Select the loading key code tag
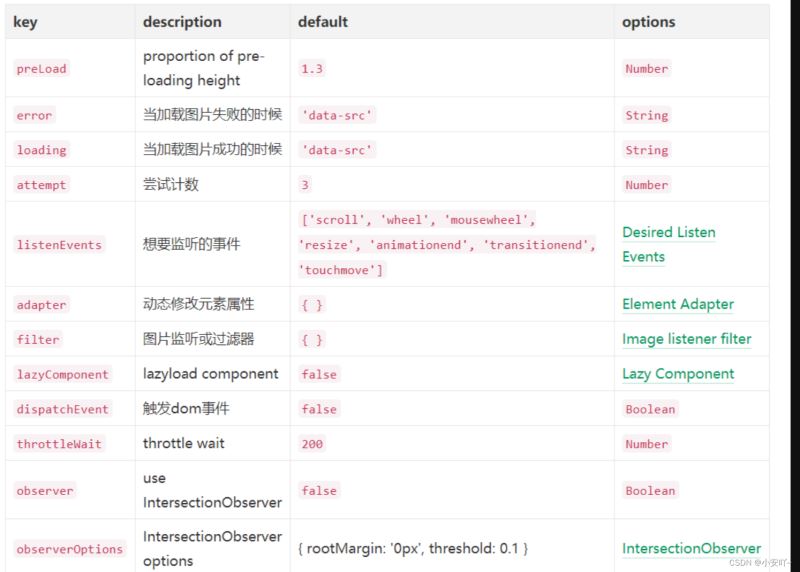The width and height of the screenshot is (800, 572). pyautogui.click(x=41, y=150)
